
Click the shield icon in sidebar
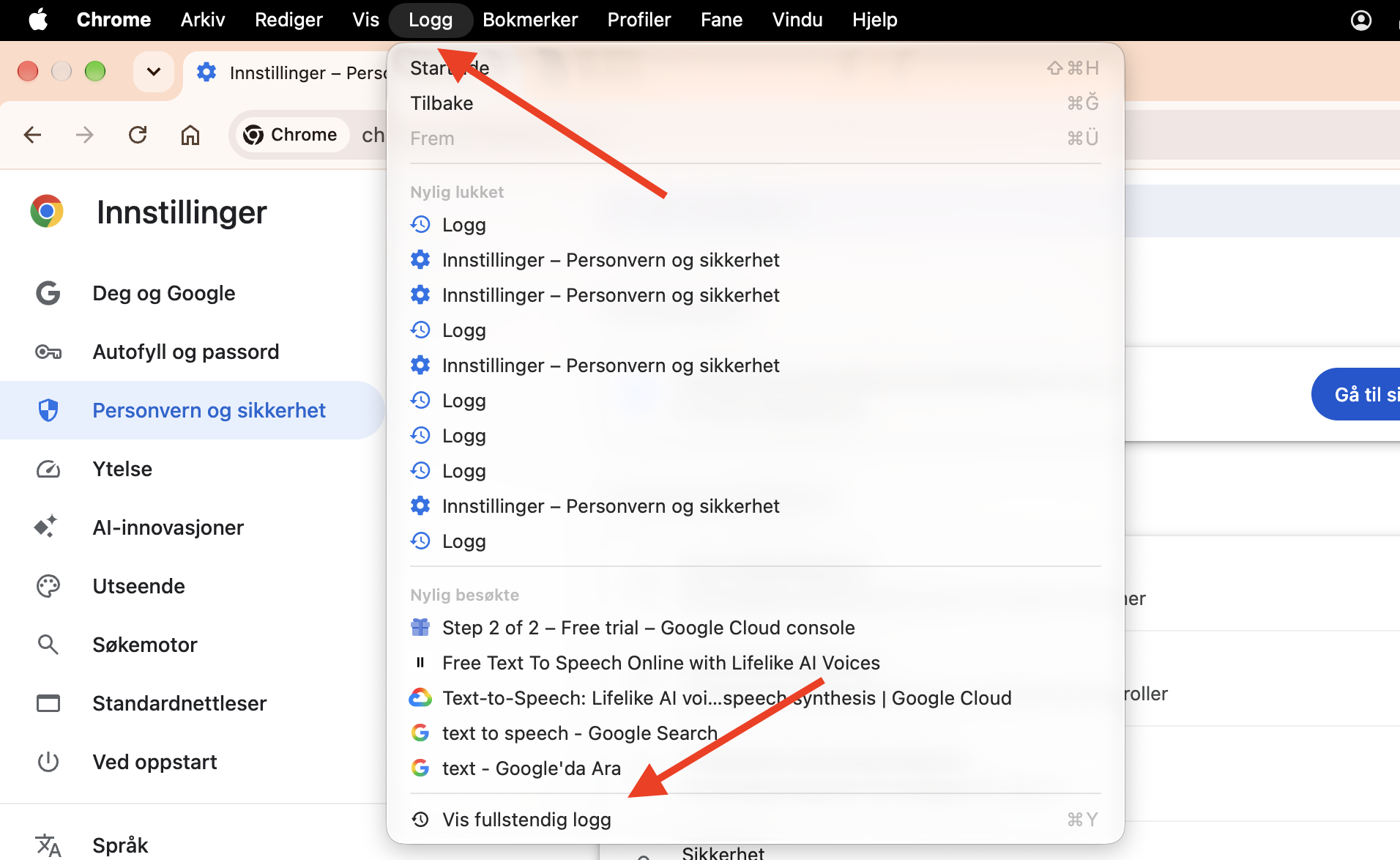coord(48,410)
